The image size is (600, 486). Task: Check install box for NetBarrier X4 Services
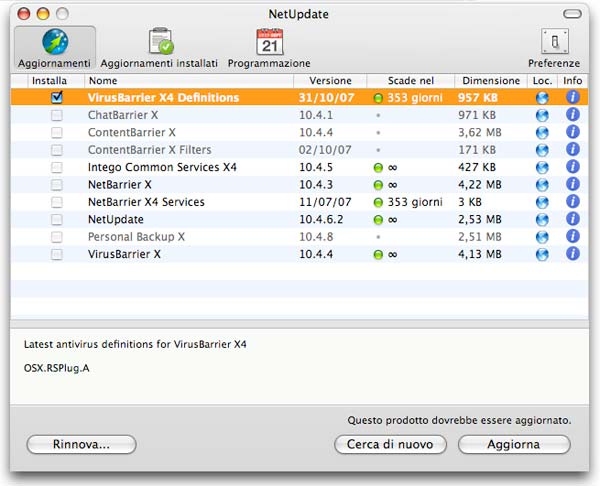click(57, 202)
